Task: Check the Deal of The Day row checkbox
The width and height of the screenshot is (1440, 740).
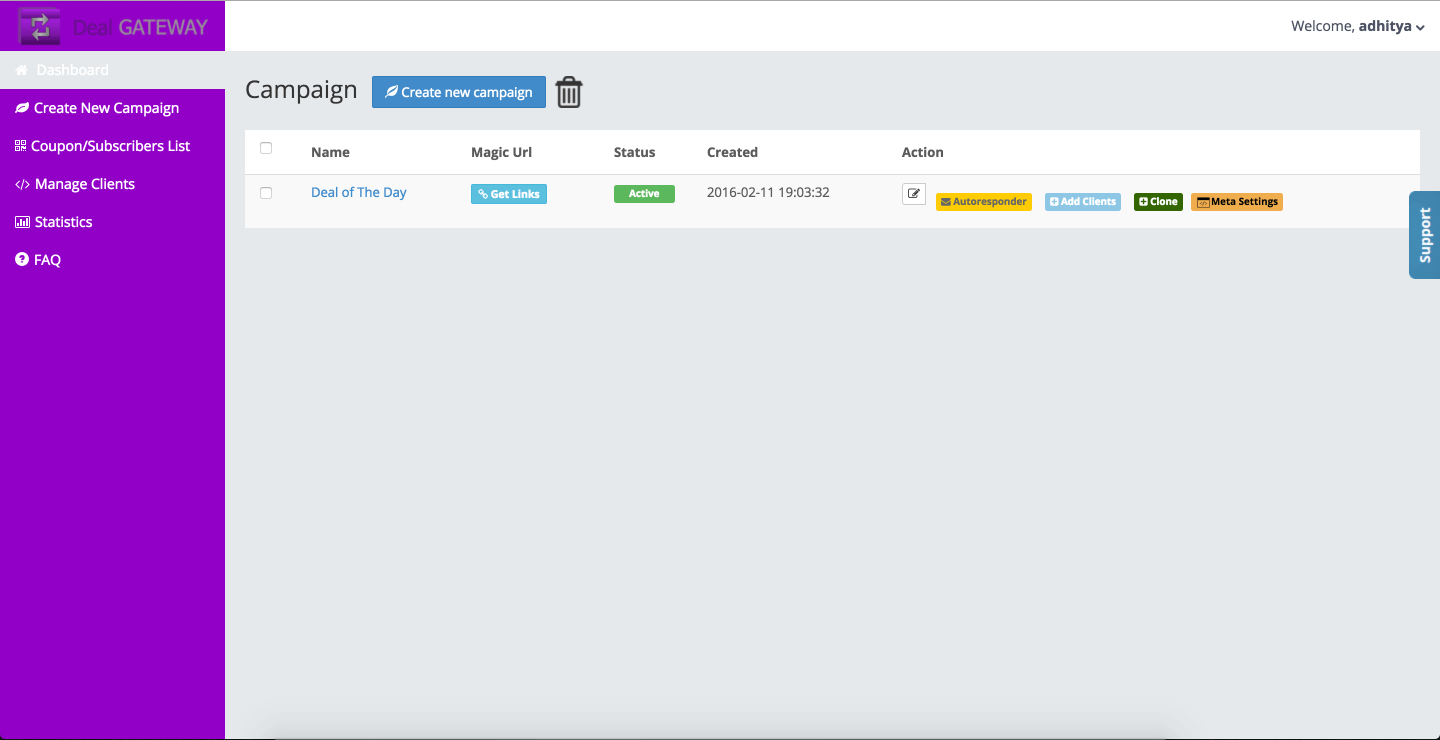Action: [266, 193]
